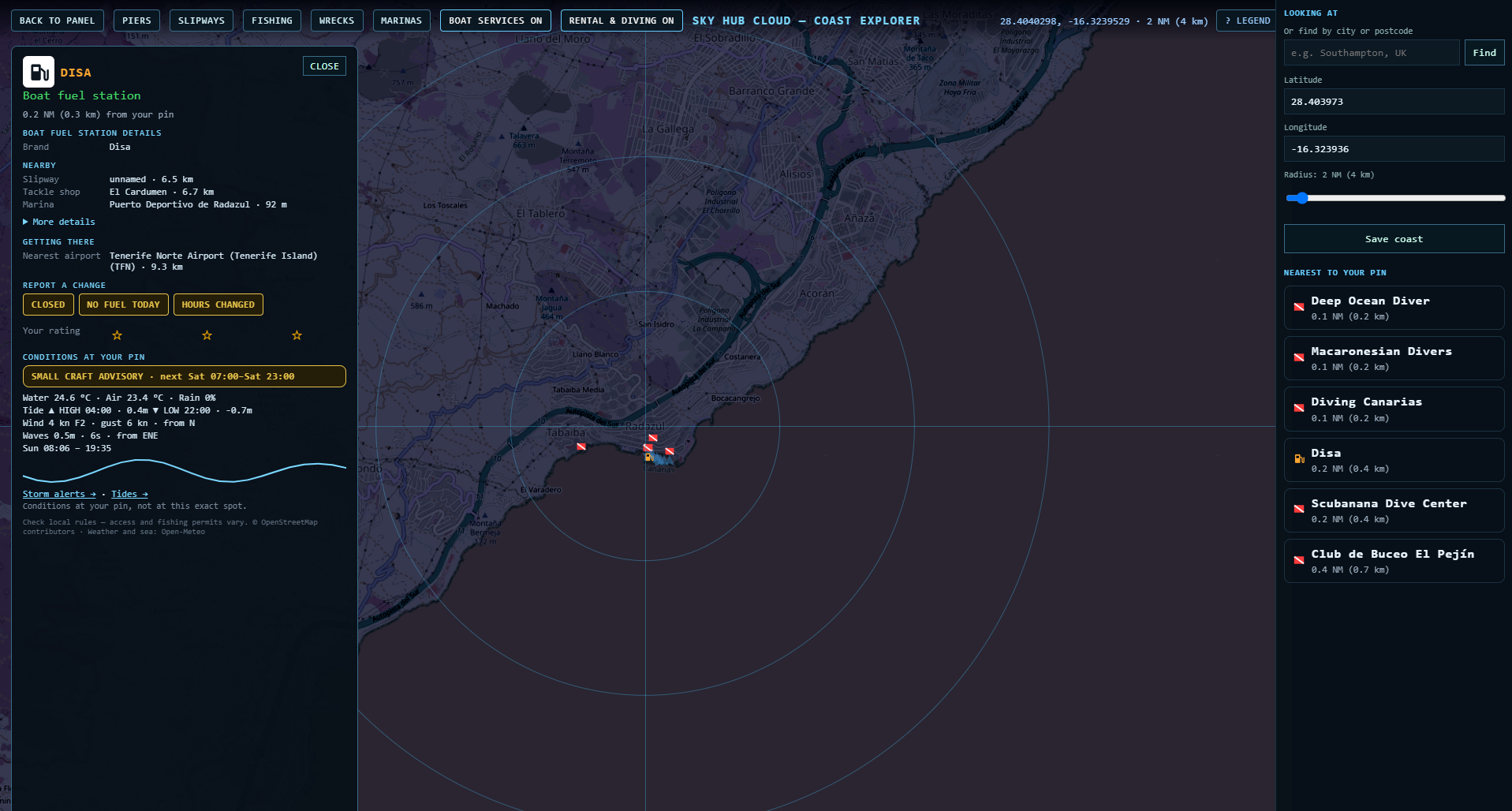This screenshot has width=1512, height=811.
Task: Click Small Craft Advisory banner
Action: pos(184,376)
